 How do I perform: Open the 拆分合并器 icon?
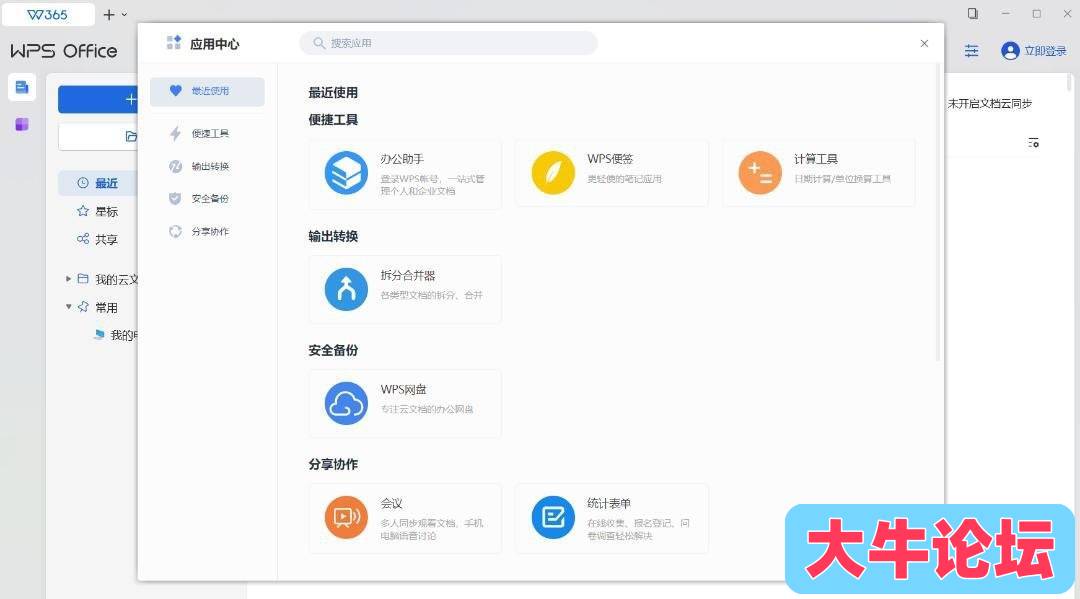(x=346, y=289)
